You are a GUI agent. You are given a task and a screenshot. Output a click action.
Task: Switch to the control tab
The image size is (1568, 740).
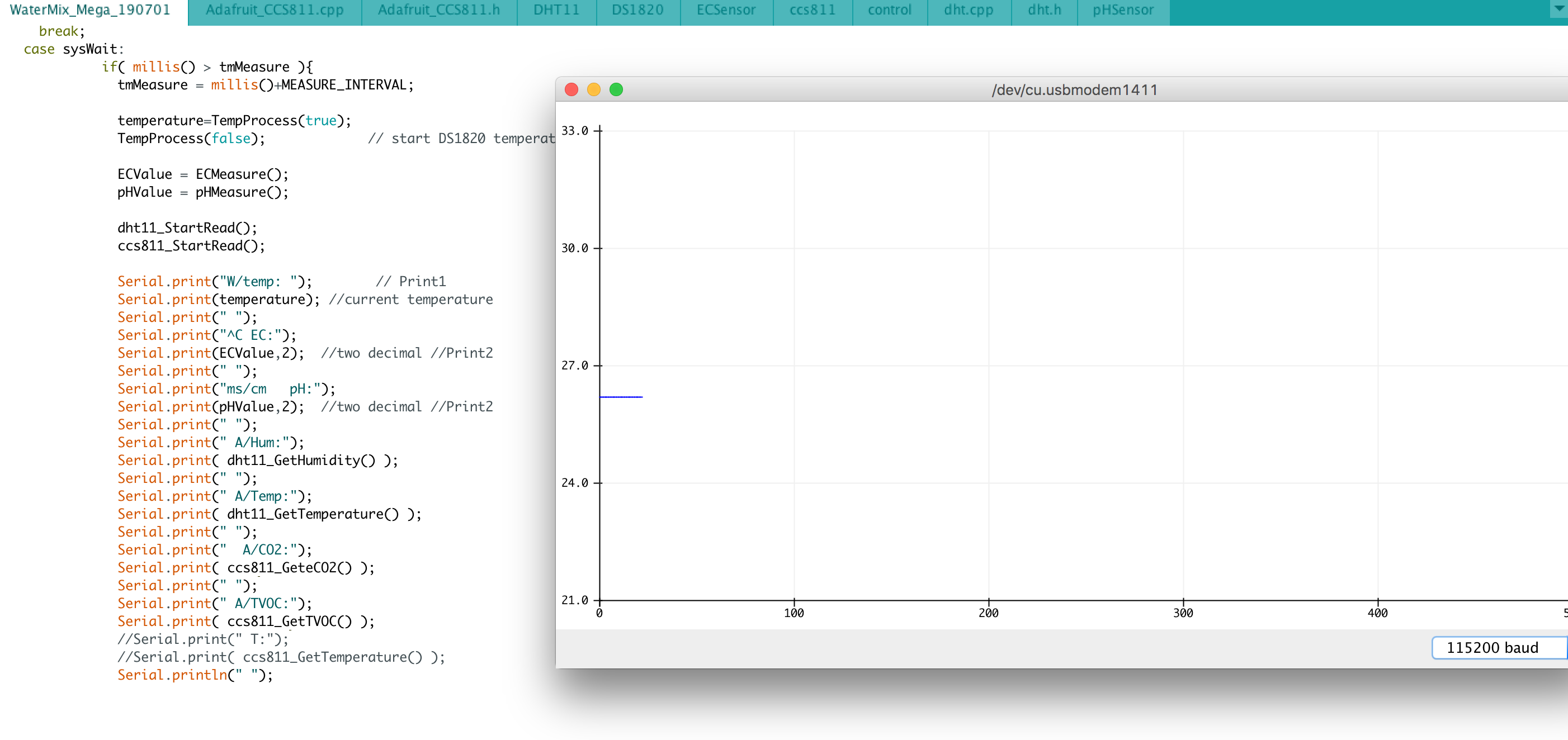889,10
